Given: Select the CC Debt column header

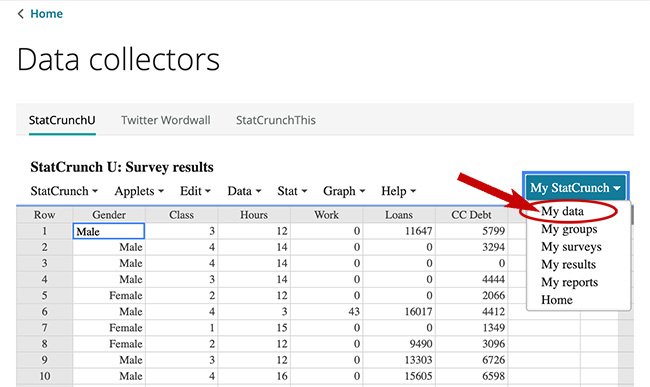Looking at the screenshot, I should pos(471,215).
